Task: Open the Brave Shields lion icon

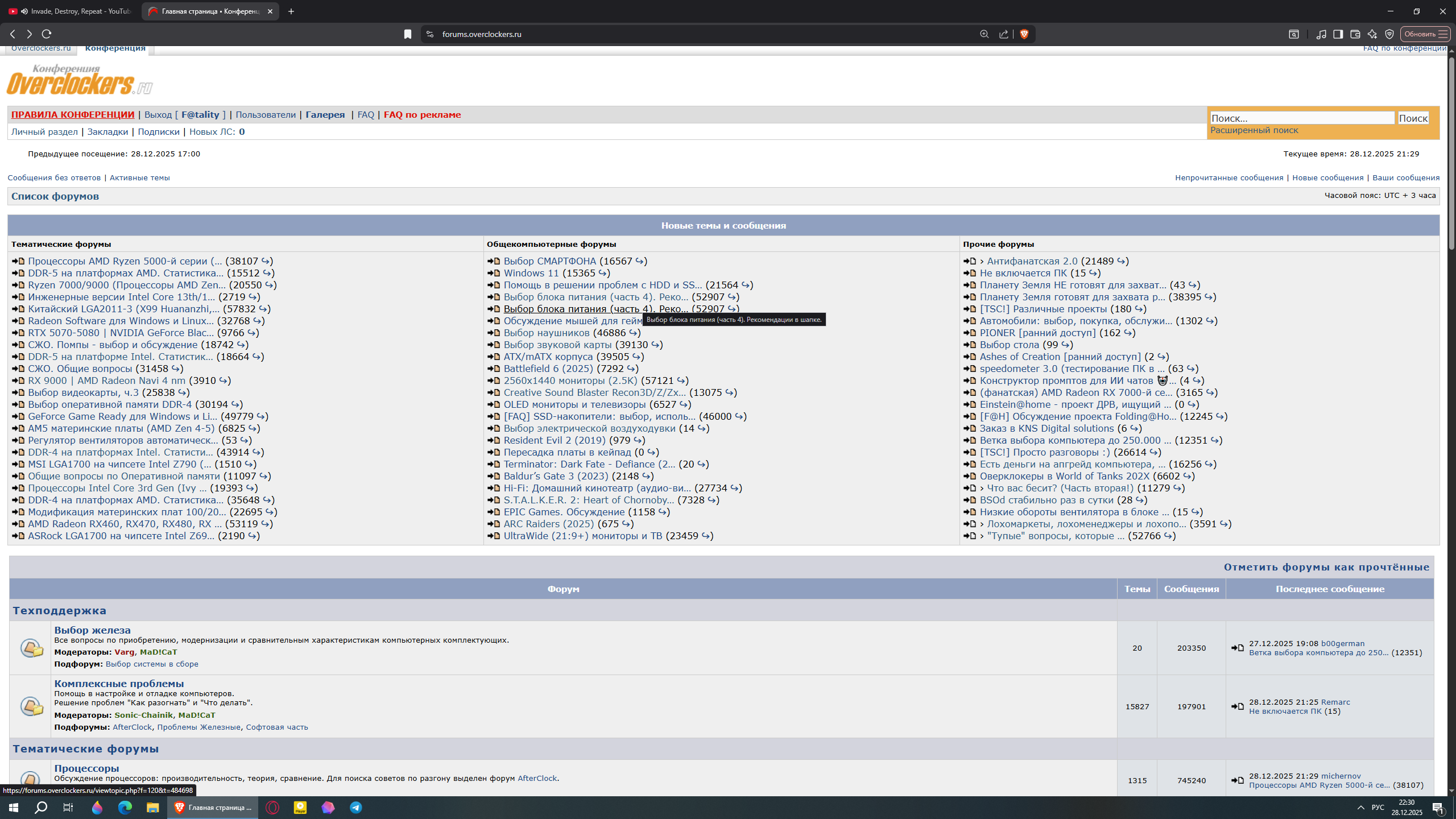Action: 1024,34
